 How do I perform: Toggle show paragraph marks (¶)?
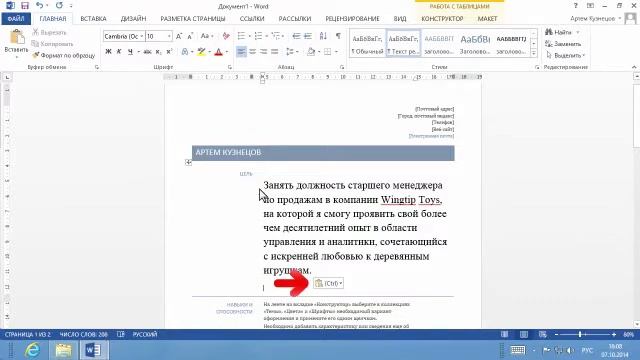[338, 36]
